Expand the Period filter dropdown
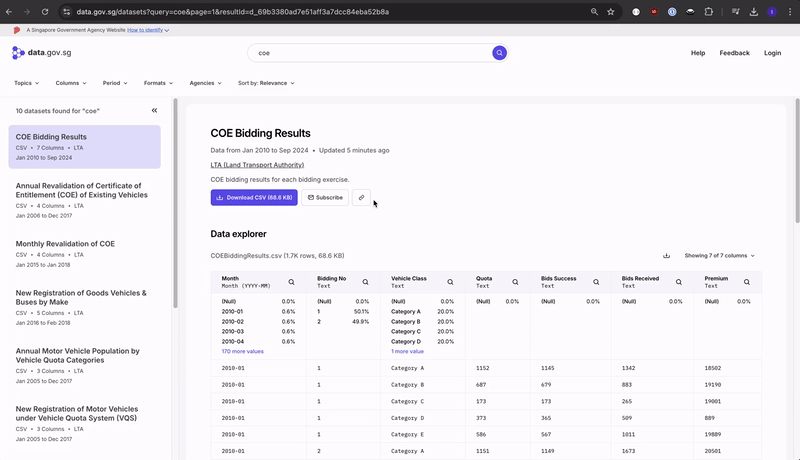 click(x=115, y=83)
